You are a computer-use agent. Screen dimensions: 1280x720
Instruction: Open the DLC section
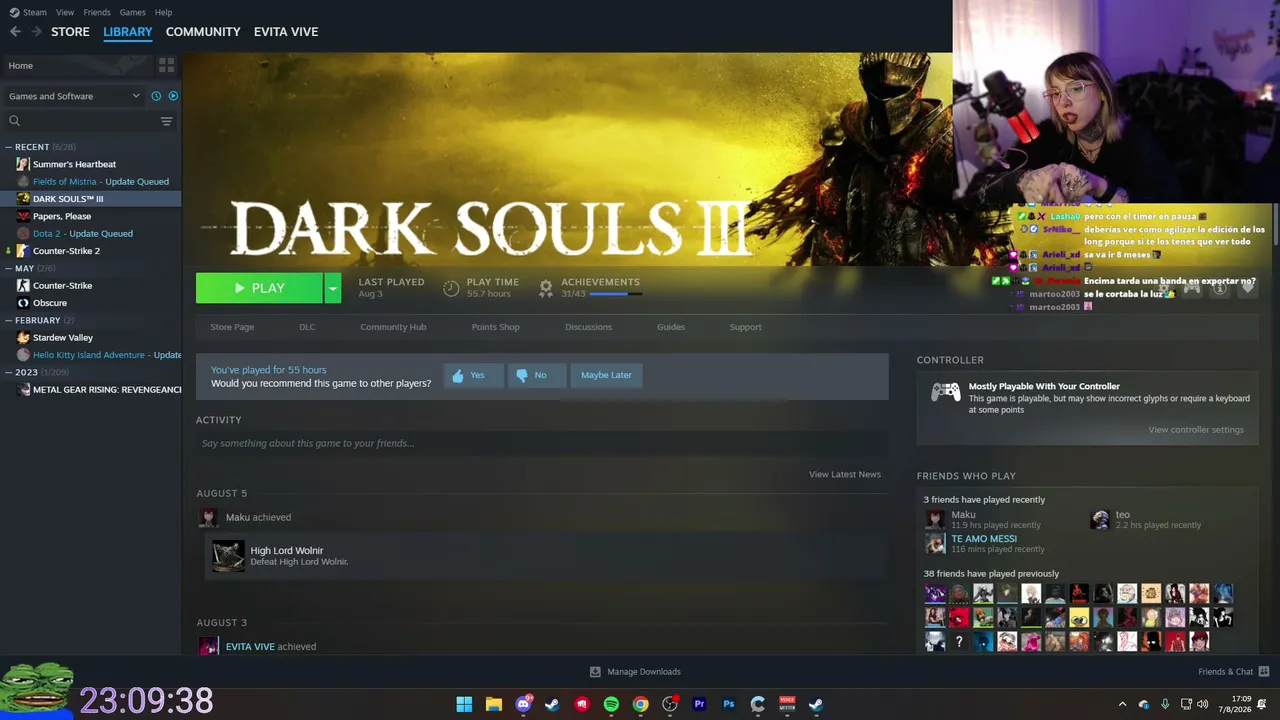(x=307, y=327)
